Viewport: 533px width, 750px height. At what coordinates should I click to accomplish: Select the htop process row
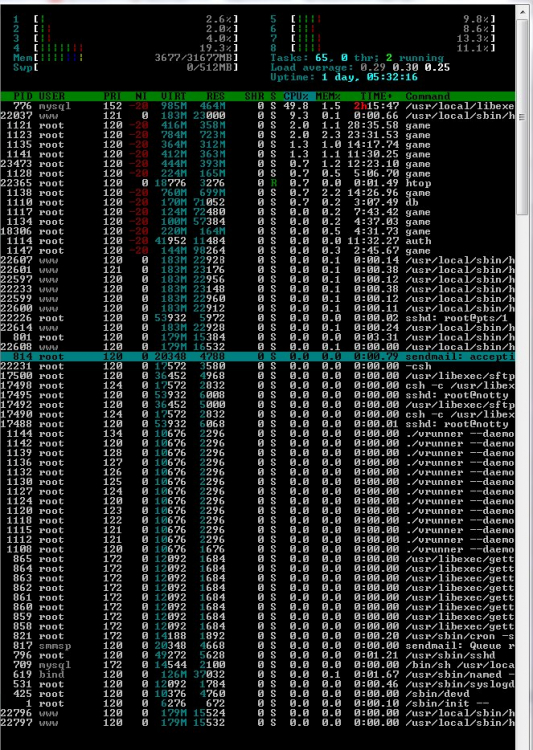257,183
